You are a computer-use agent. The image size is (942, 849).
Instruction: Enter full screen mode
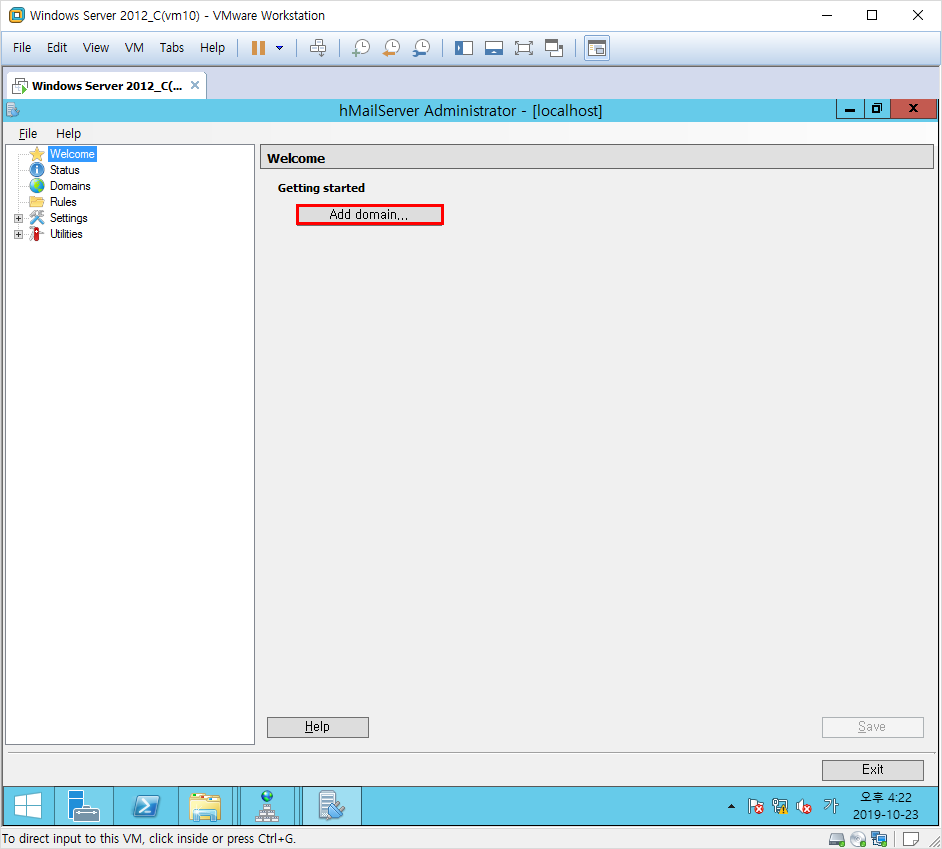524,48
